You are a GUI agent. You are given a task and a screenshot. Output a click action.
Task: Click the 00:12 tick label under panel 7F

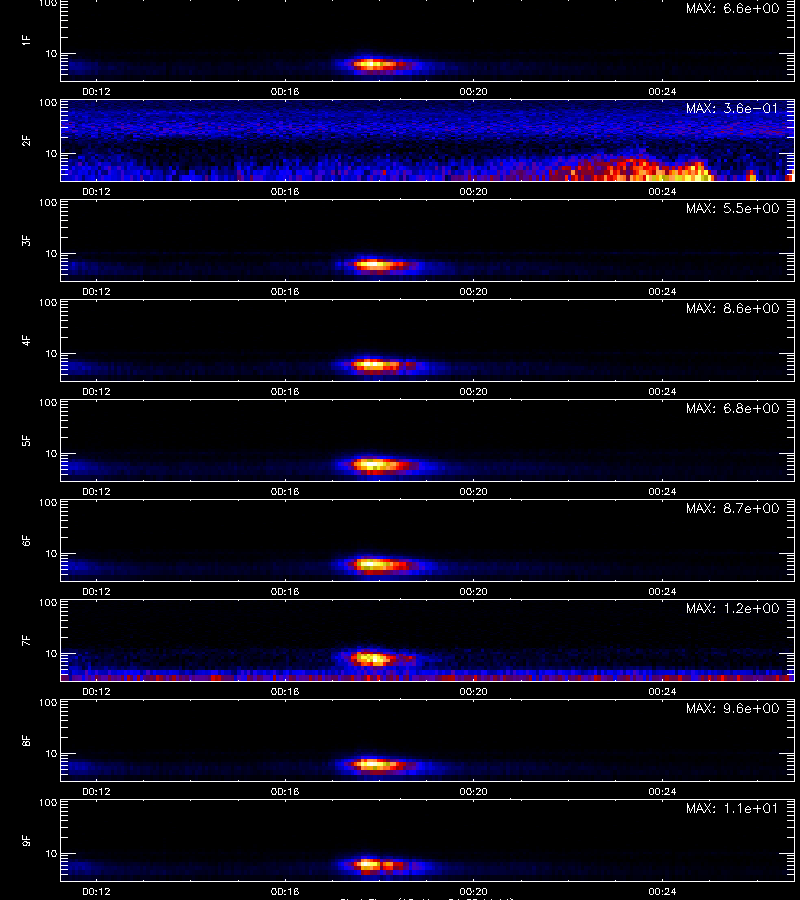point(96,692)
